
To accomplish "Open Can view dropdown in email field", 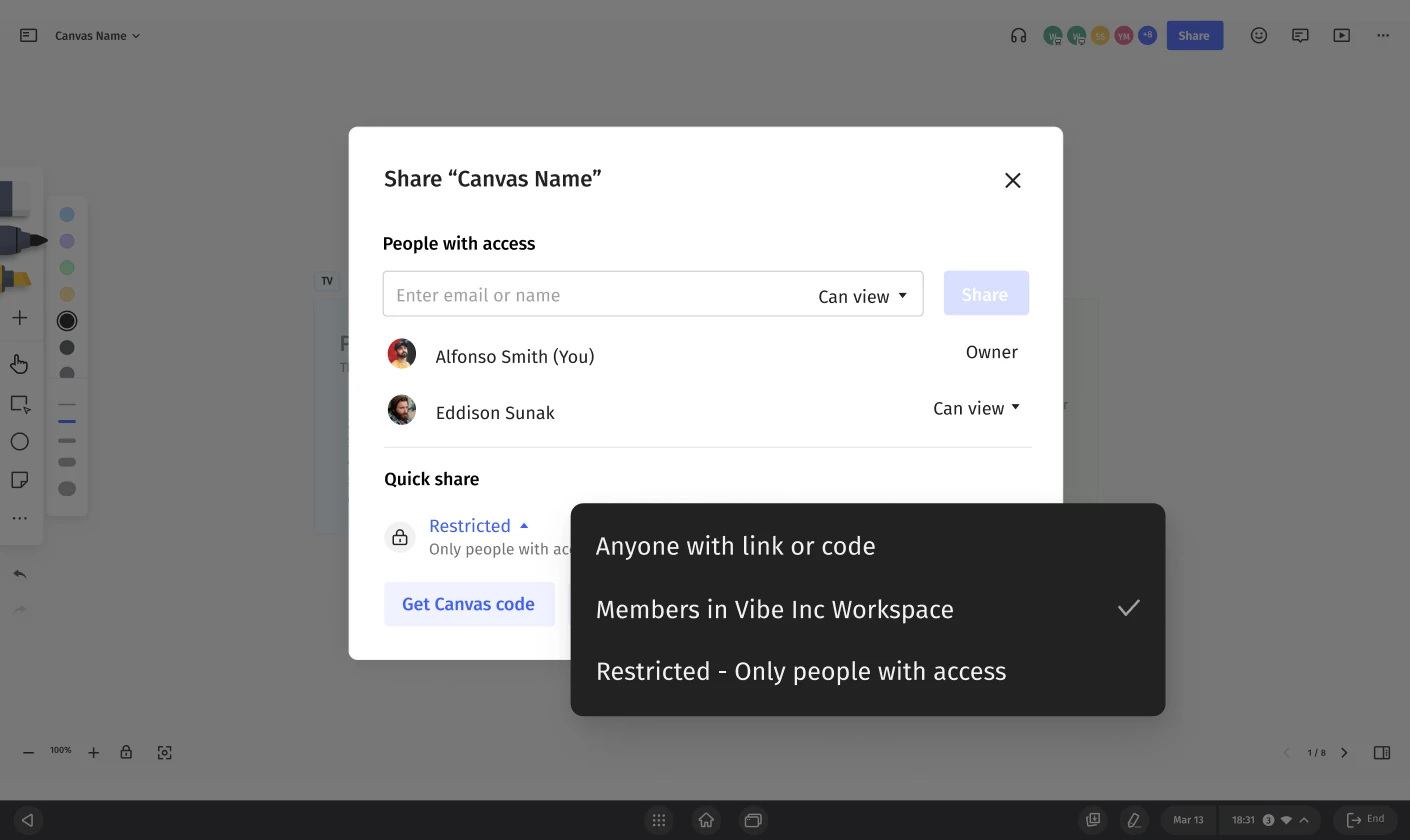I will [x=862, y=296].
